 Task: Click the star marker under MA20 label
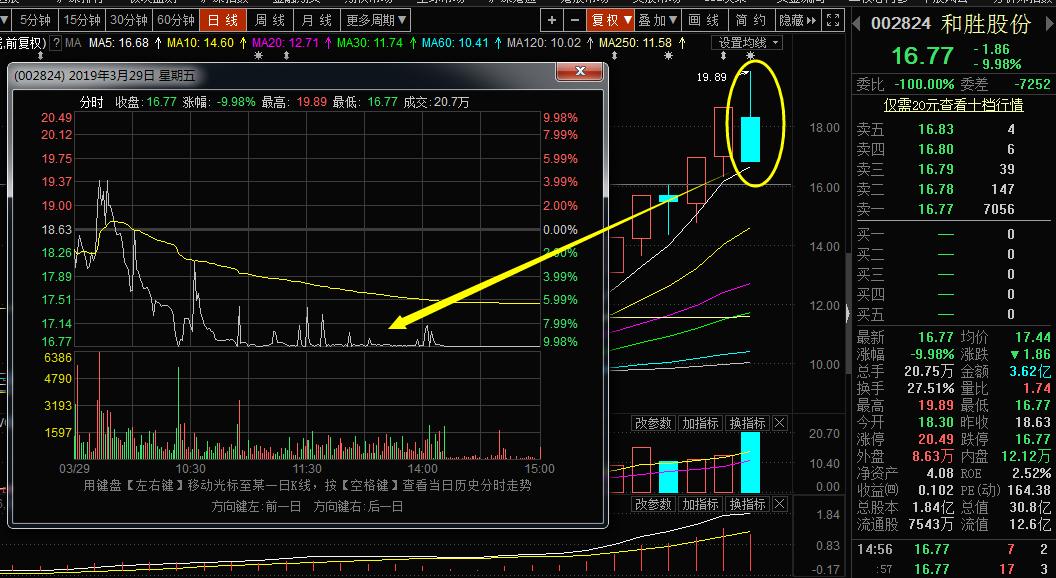click(259, 56)
